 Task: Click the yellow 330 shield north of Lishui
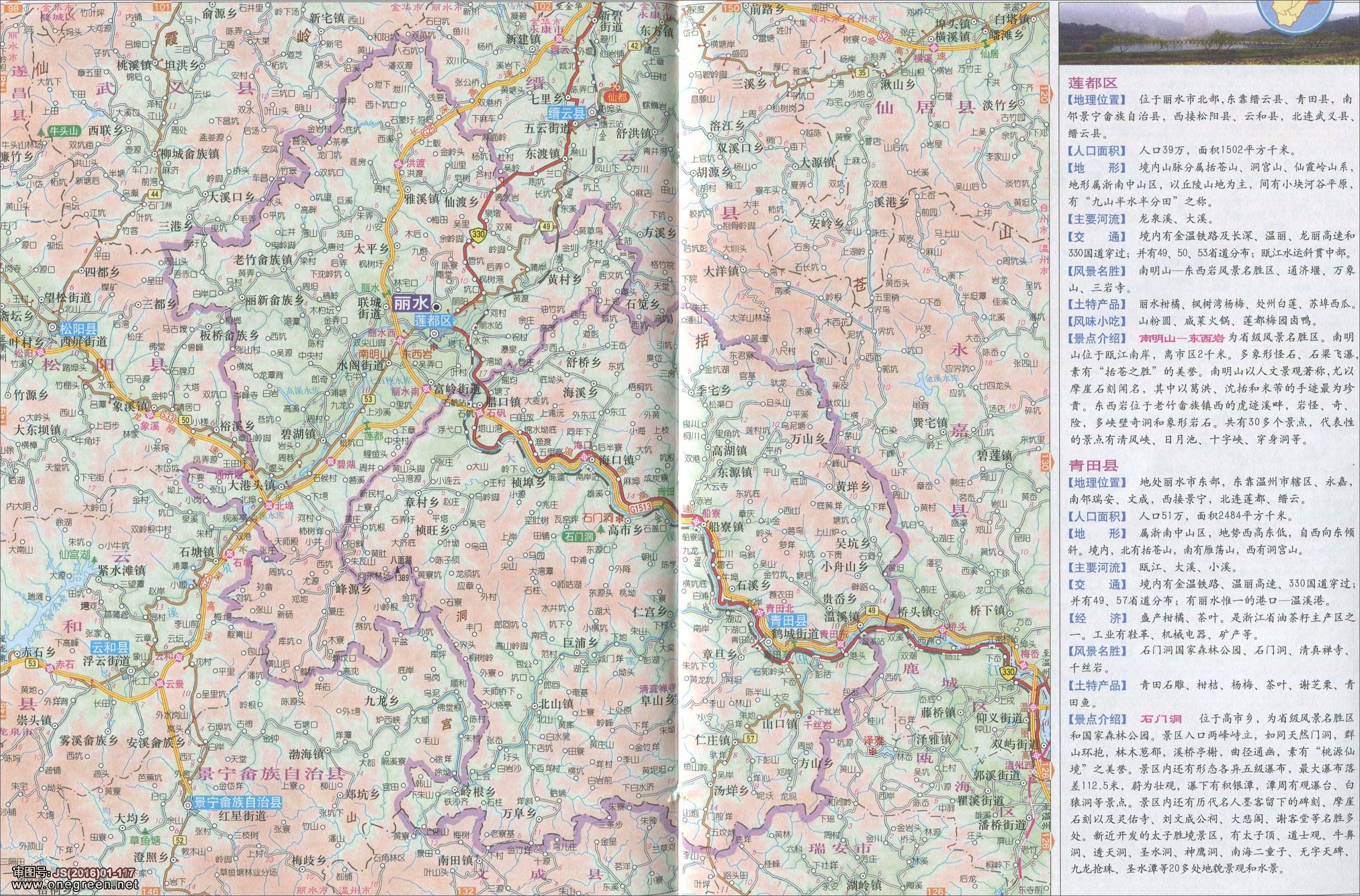pos(478,234)
